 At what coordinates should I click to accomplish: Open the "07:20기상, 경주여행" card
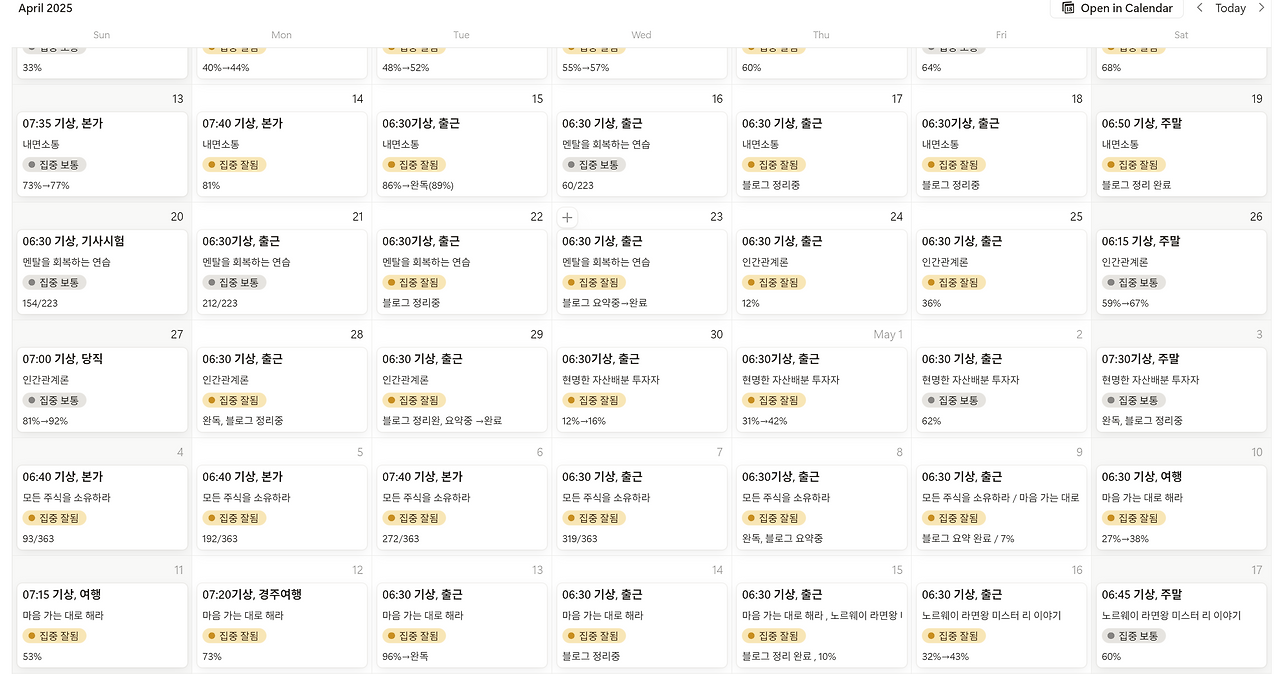(252, 594)
